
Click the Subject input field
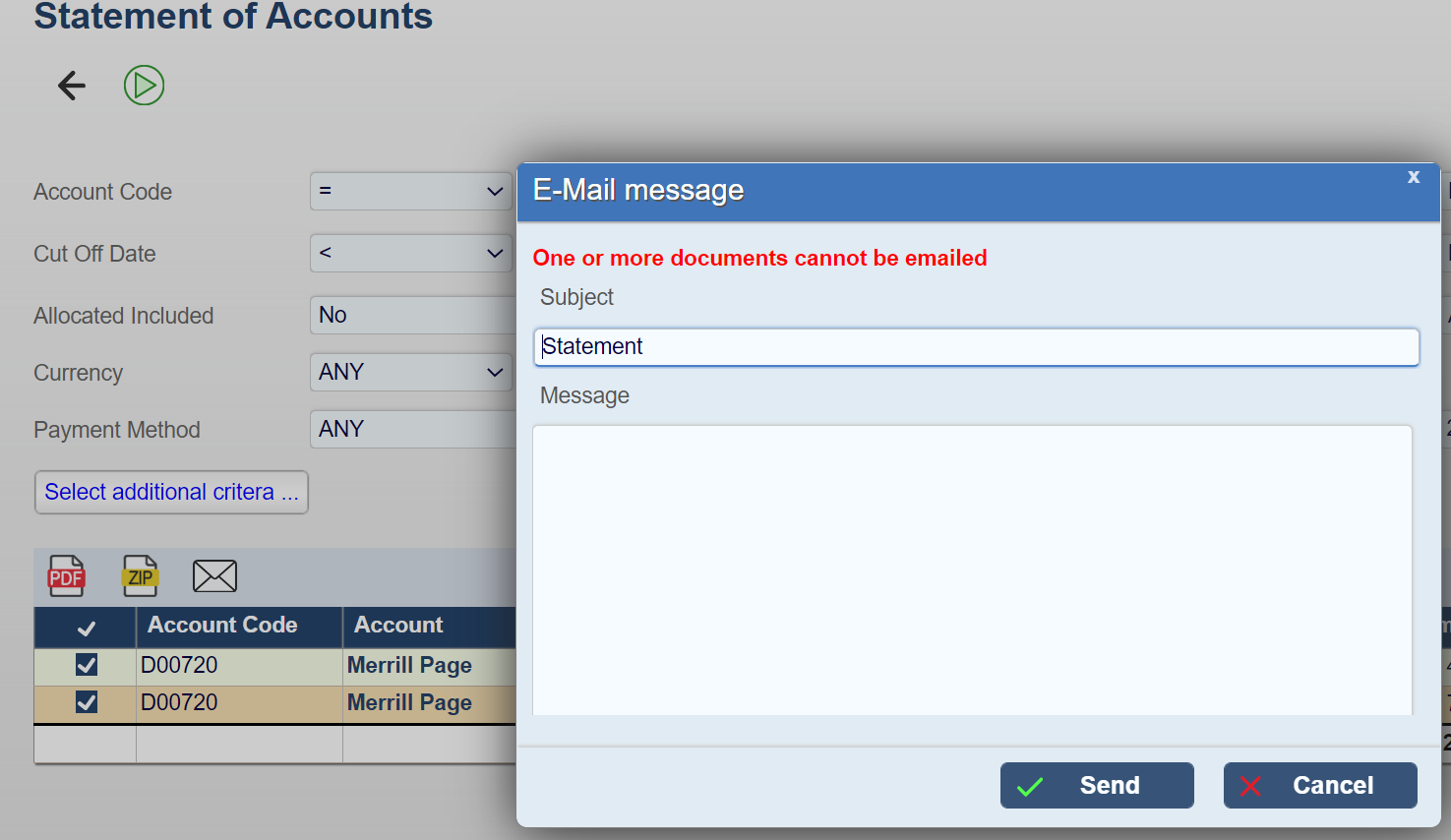click(976, 347)
